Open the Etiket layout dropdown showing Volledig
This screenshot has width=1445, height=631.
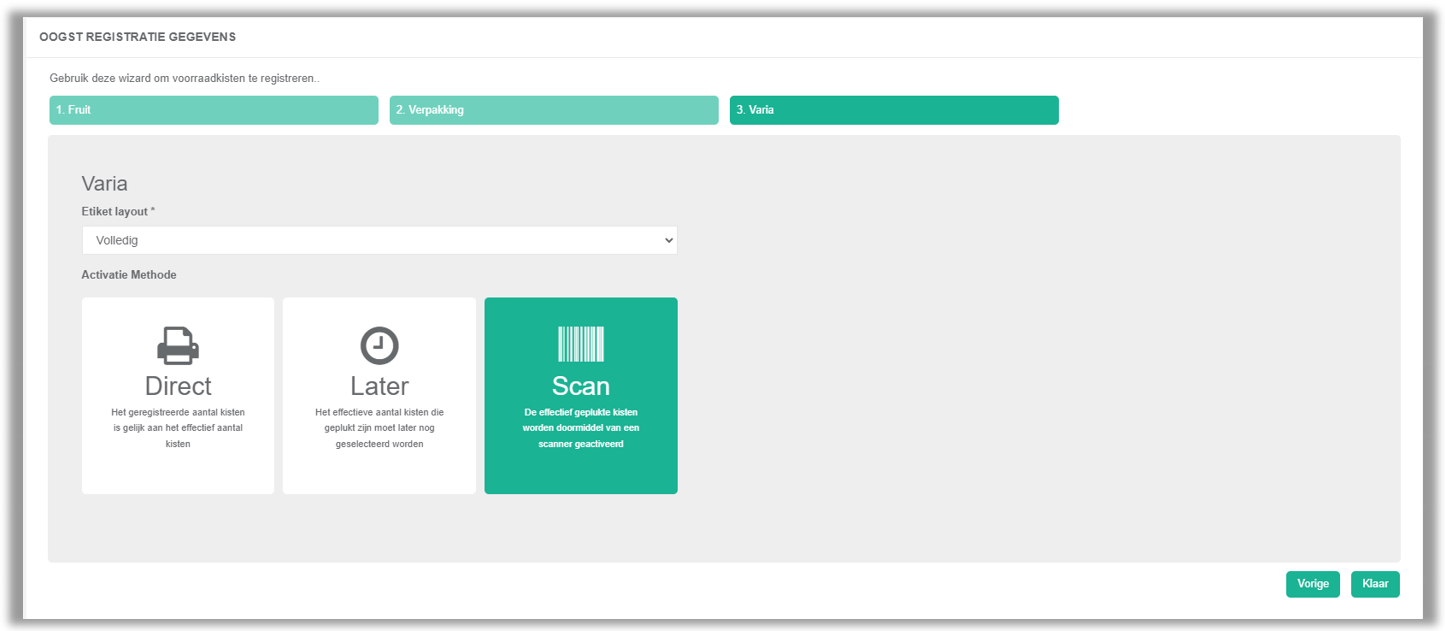coord(378,240)
